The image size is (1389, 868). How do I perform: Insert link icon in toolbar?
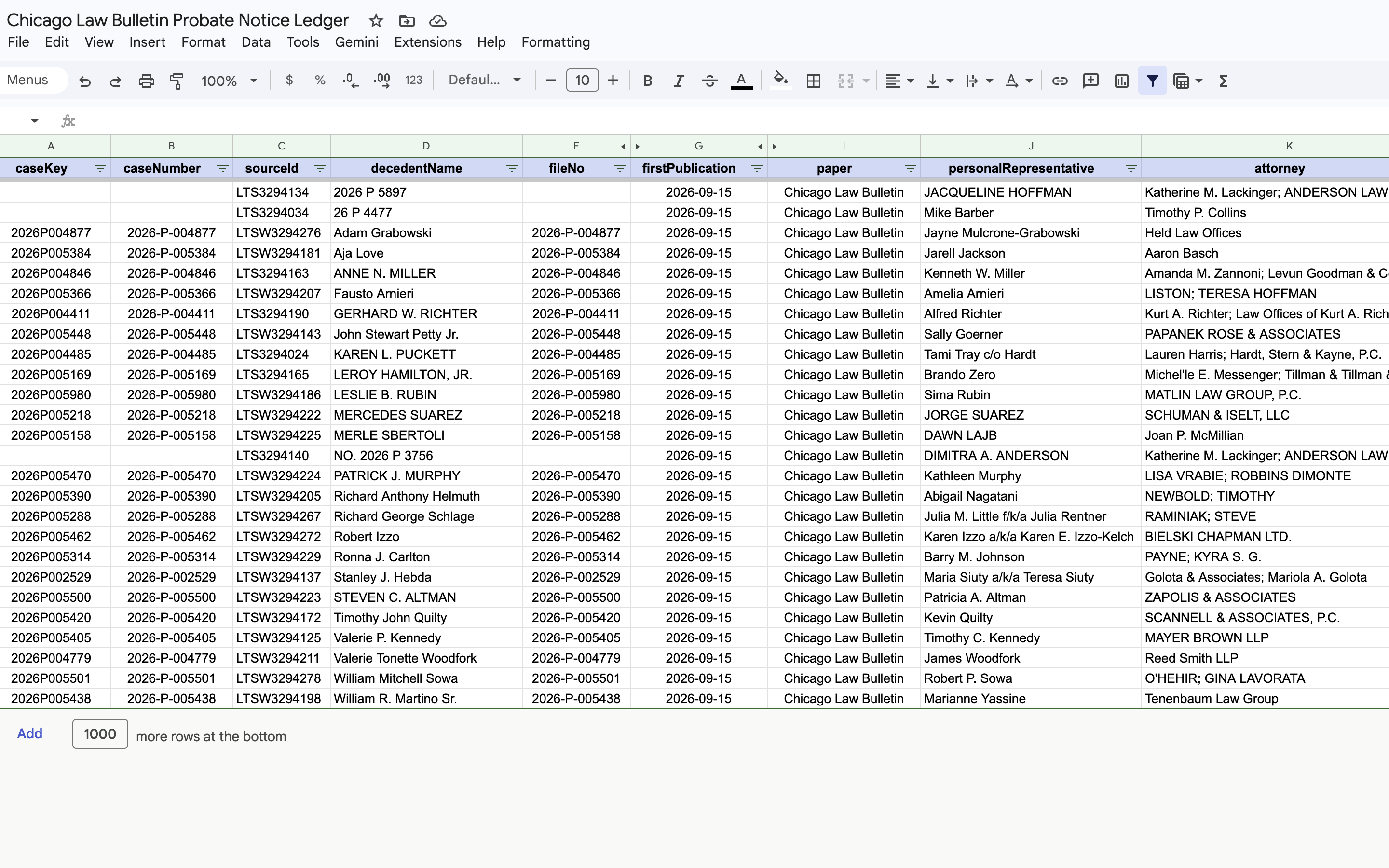coord(1060,81)
